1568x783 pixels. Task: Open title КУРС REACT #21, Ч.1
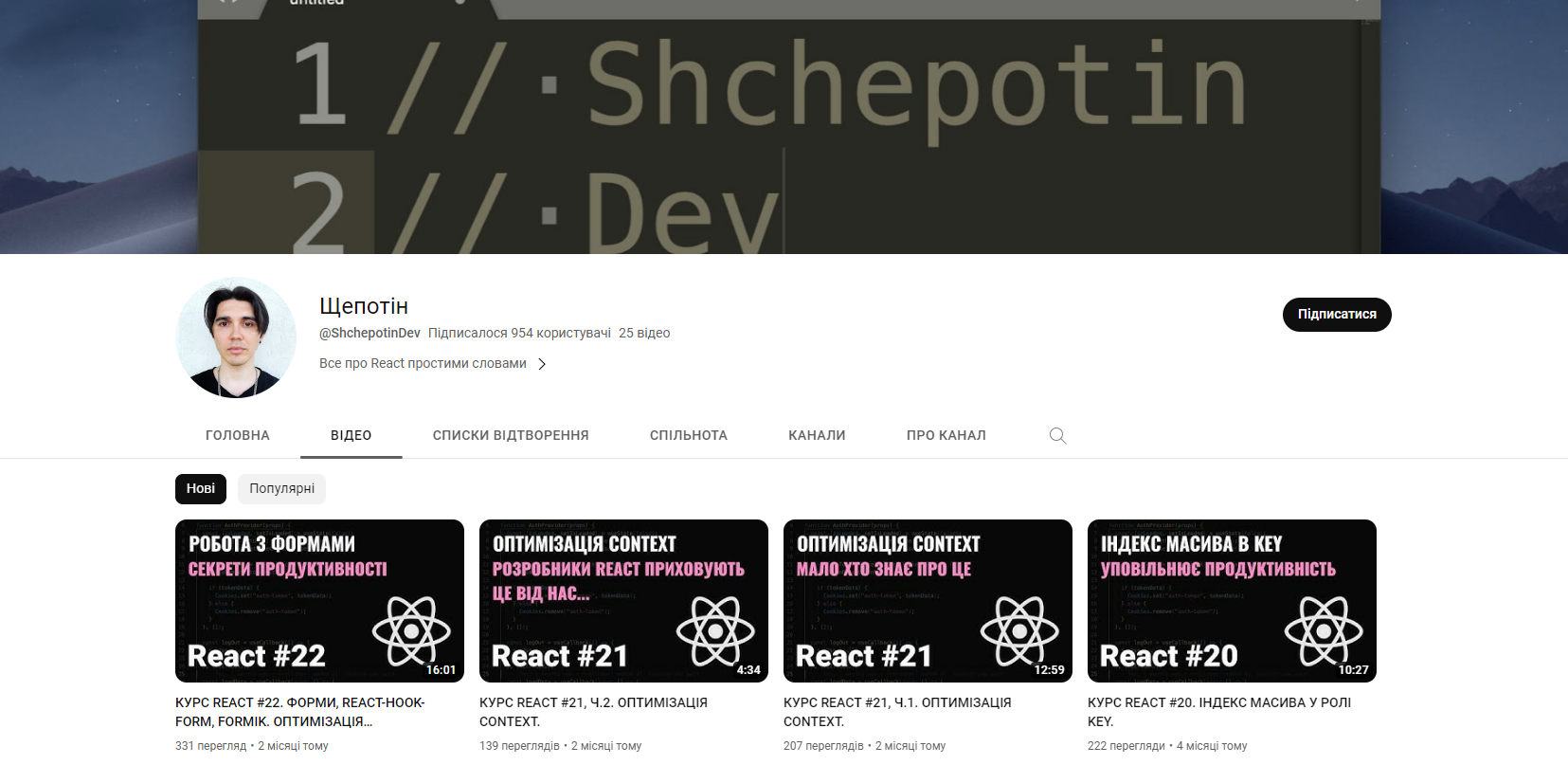[897, 712]
